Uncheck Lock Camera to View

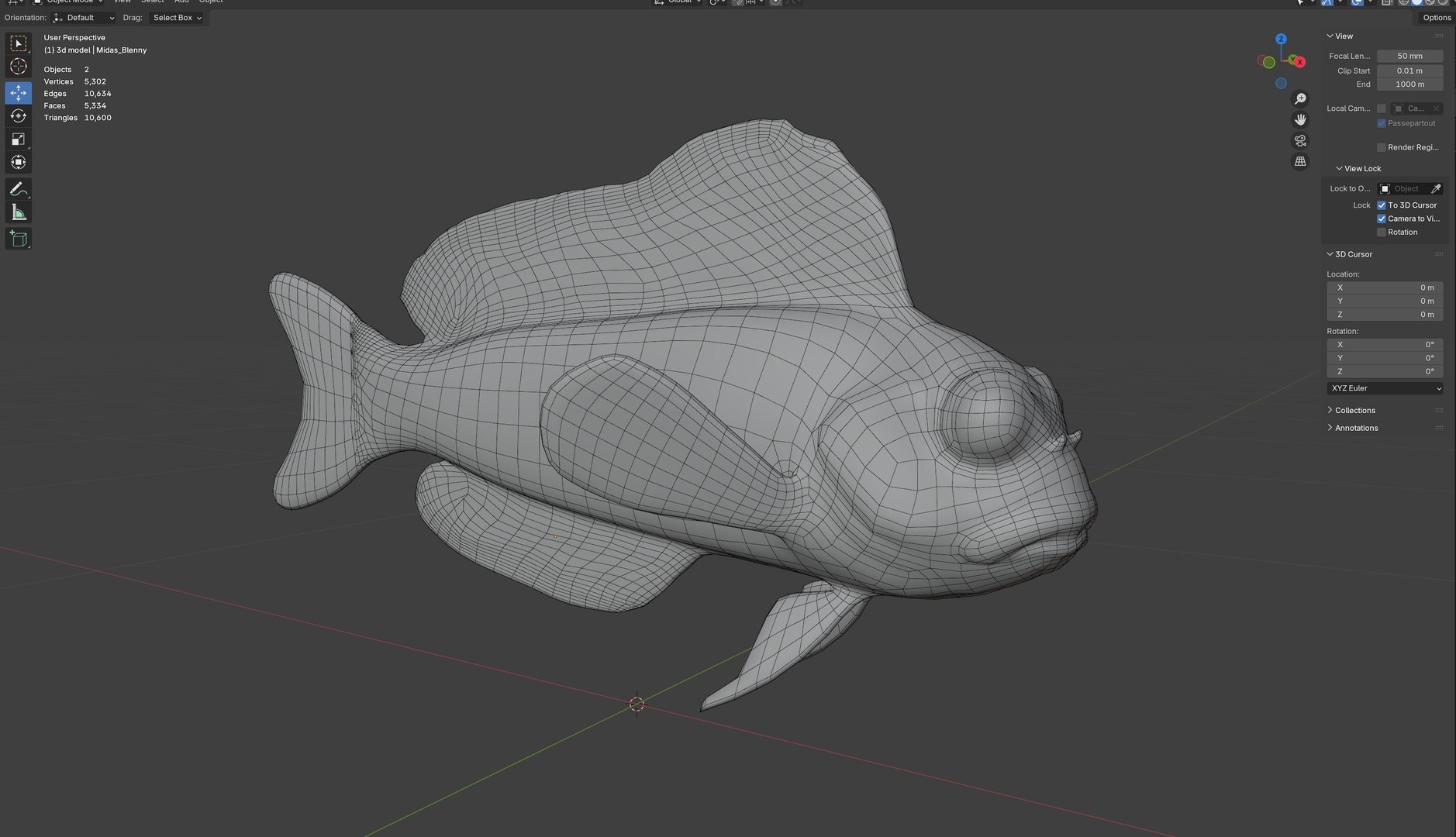pos(1382,219)
